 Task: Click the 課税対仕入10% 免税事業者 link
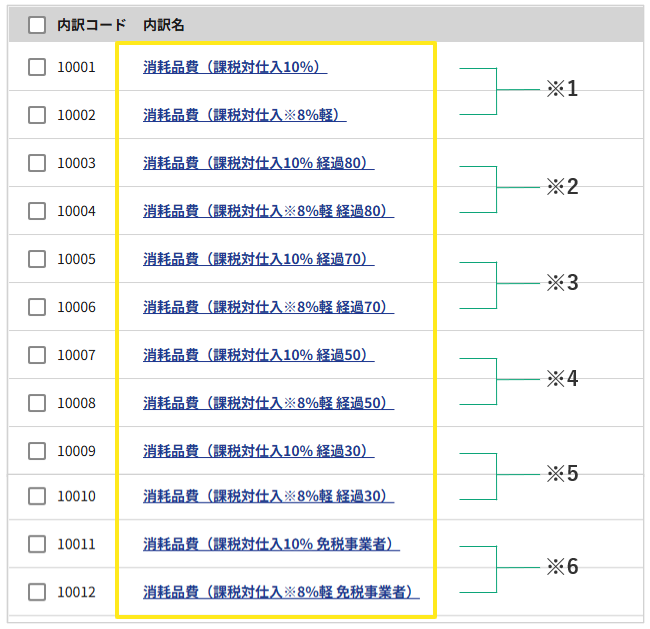point(272,544)
